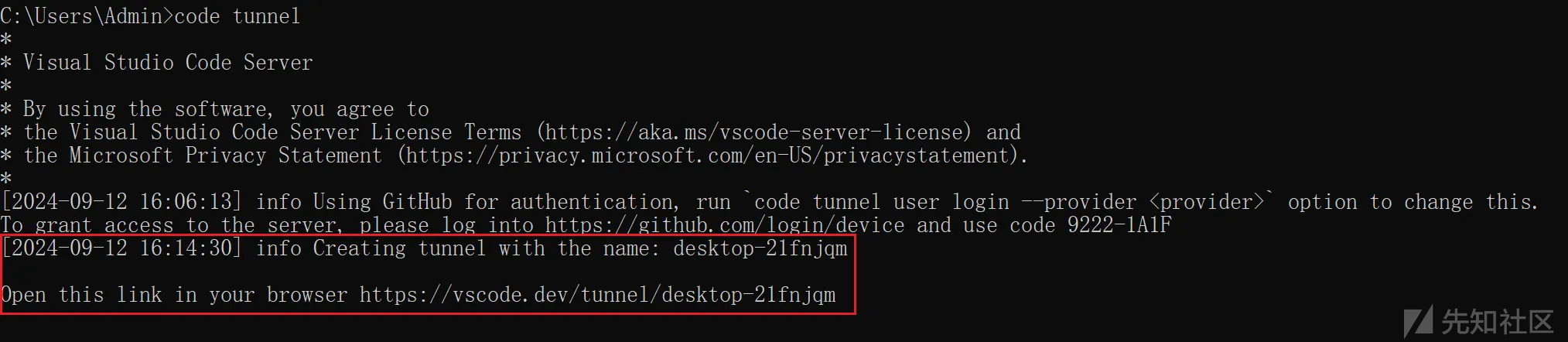Open the aka.ms vscode-server-license link
The height and width of the screenshot is (342, 1568).
coord(753,132)
